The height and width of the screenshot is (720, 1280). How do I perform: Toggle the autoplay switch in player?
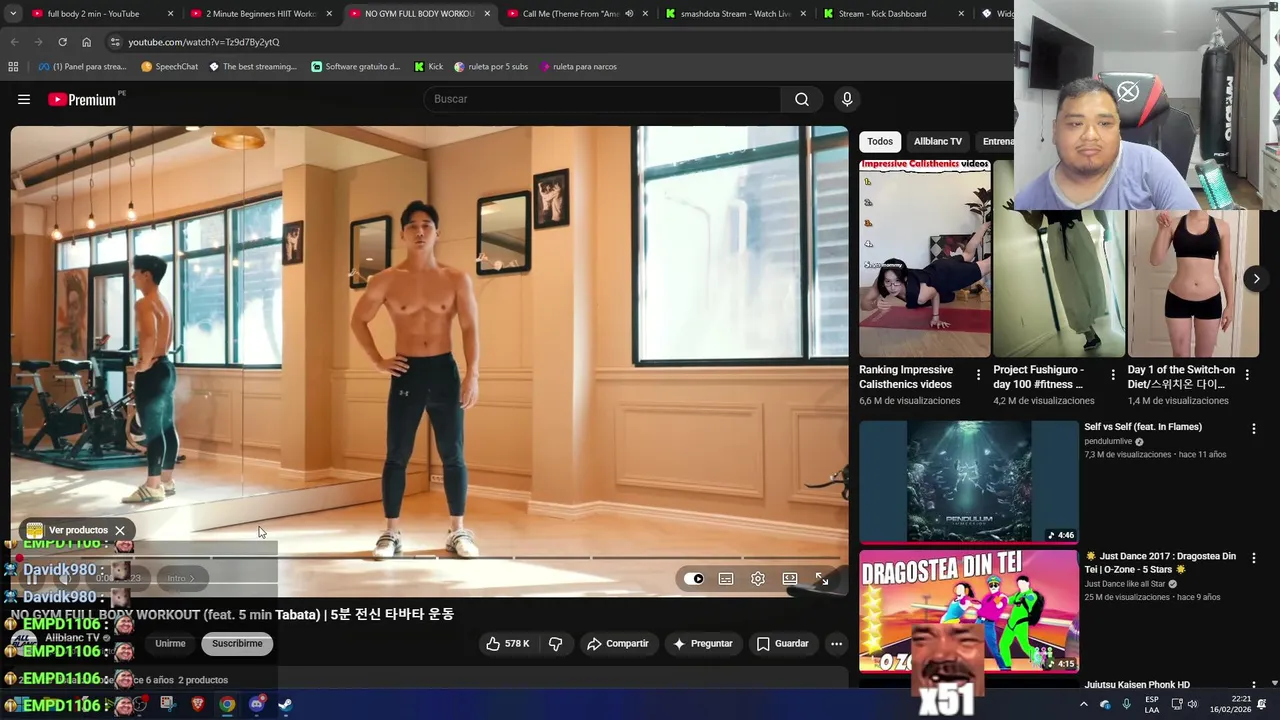[694, 578]
